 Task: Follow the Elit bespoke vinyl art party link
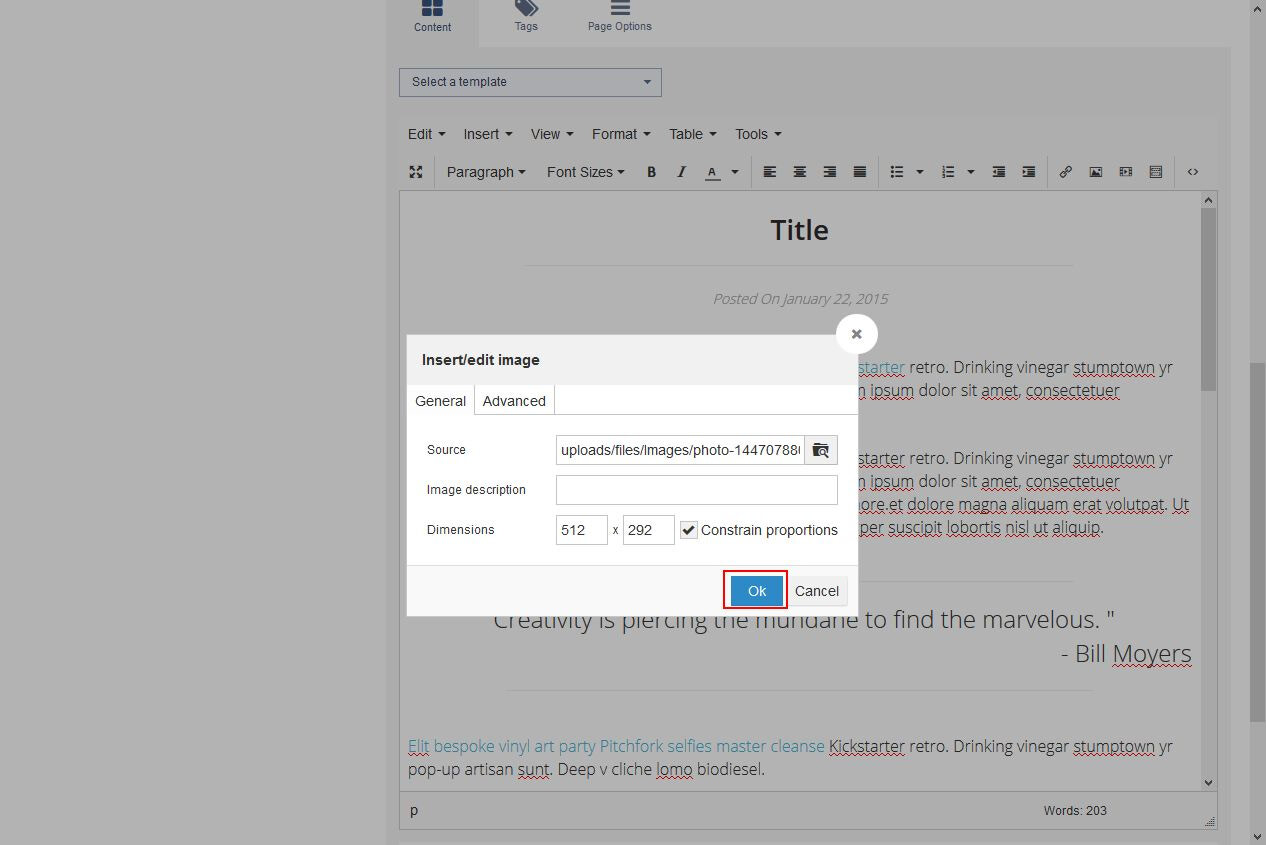pos(616,746)
